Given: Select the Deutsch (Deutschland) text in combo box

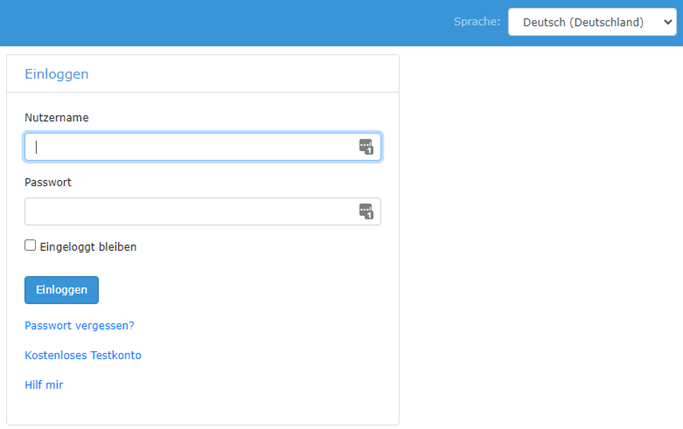Looking at the screenshot, I should [x=583, y=22].
